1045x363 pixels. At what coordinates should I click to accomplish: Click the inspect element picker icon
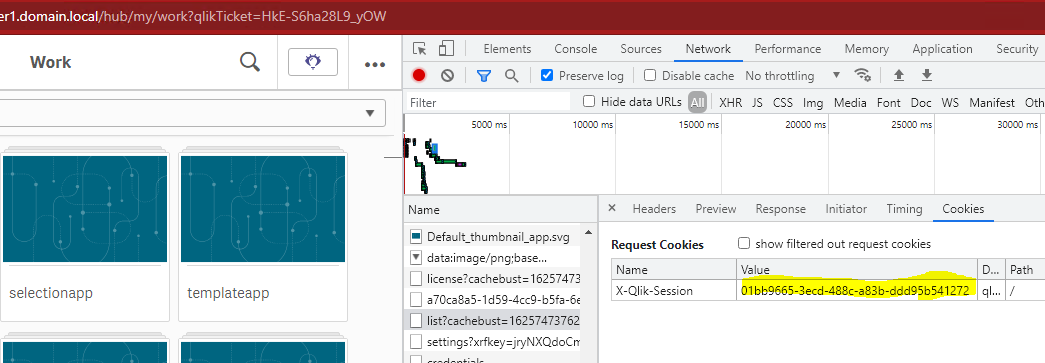tap(419, 49)
